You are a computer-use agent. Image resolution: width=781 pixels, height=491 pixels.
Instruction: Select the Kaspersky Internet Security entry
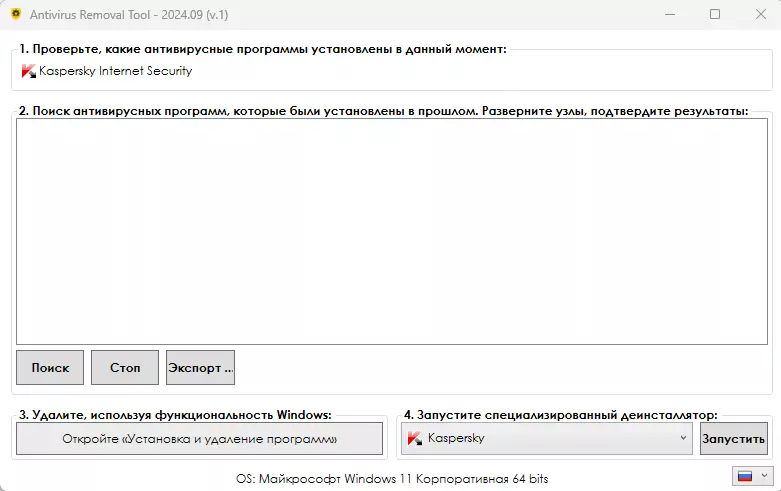point(115,71)
